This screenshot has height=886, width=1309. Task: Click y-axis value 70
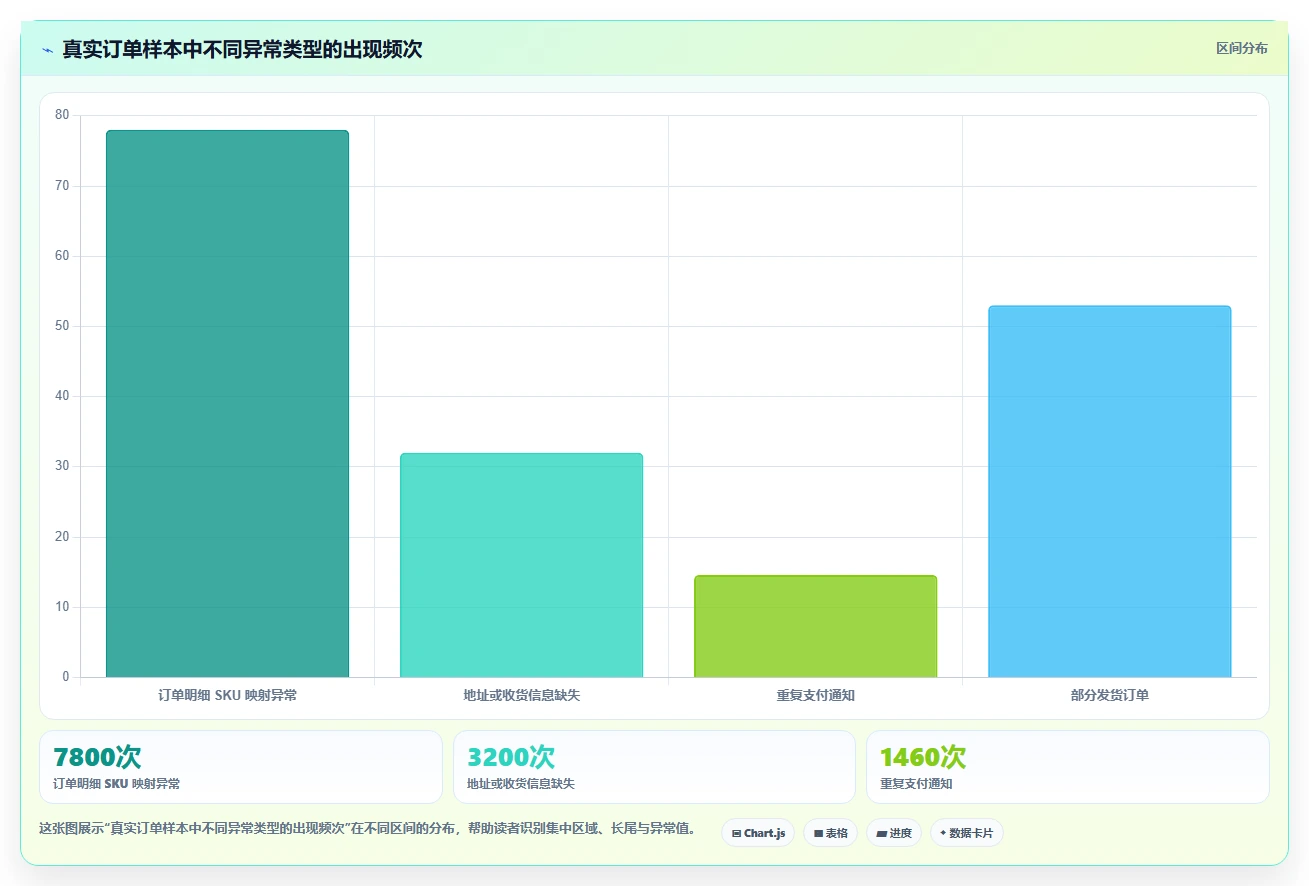point(62,186)
